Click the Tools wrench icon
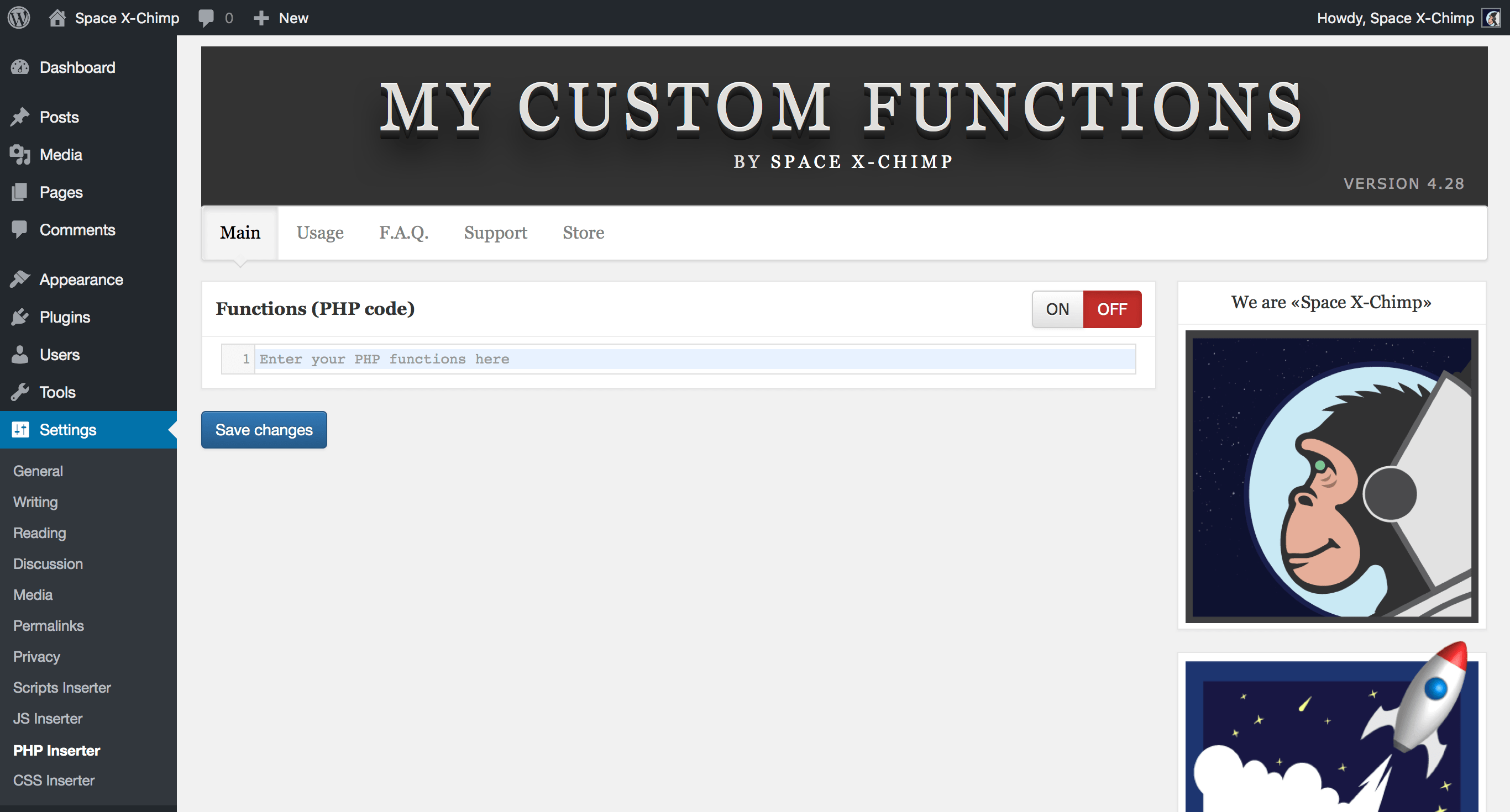The height and width of the screenshot is (812, 1510). [20, 392]
